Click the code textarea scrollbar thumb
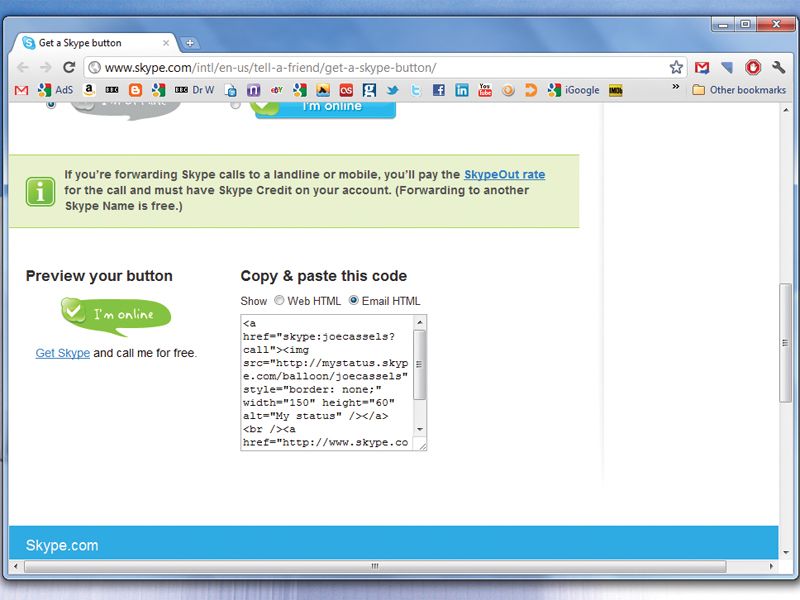This screenshot has width=800, height=600. pos(419,365)
